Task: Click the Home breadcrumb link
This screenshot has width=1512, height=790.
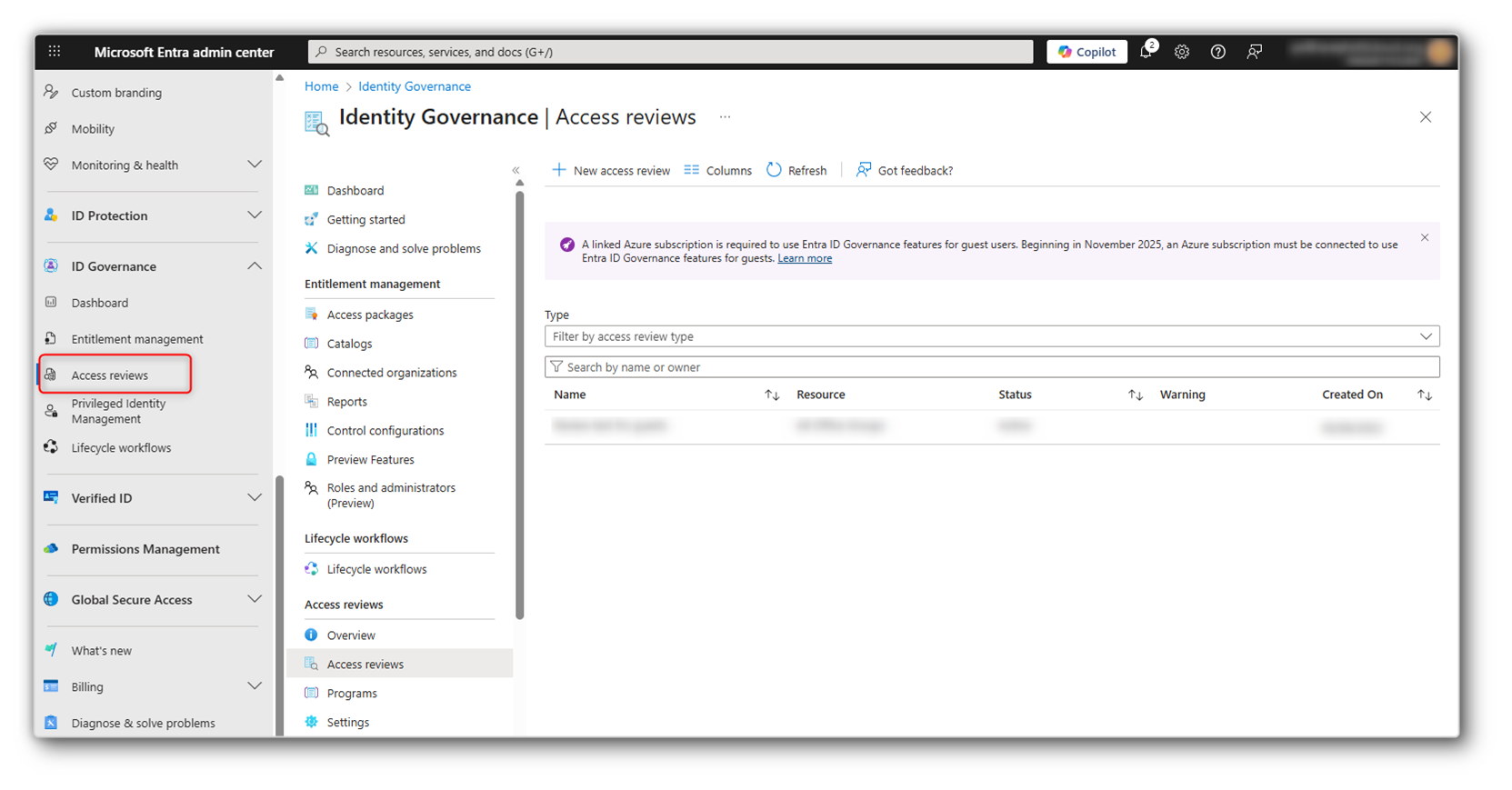Action: [x=321, y=86]
